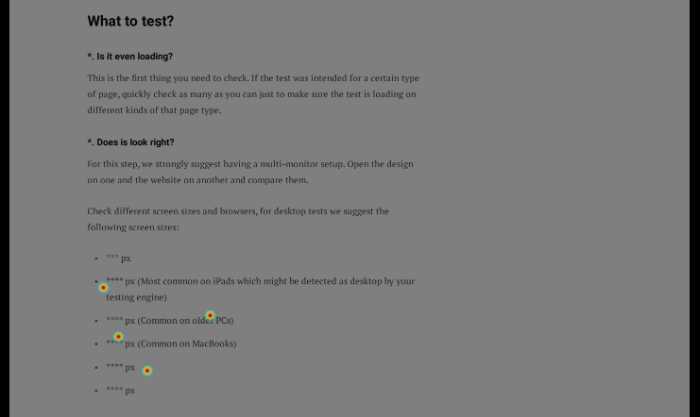Click the "**** px" text of the fifth bullet
The image size is (700, 417).
(x=120, y=367)
